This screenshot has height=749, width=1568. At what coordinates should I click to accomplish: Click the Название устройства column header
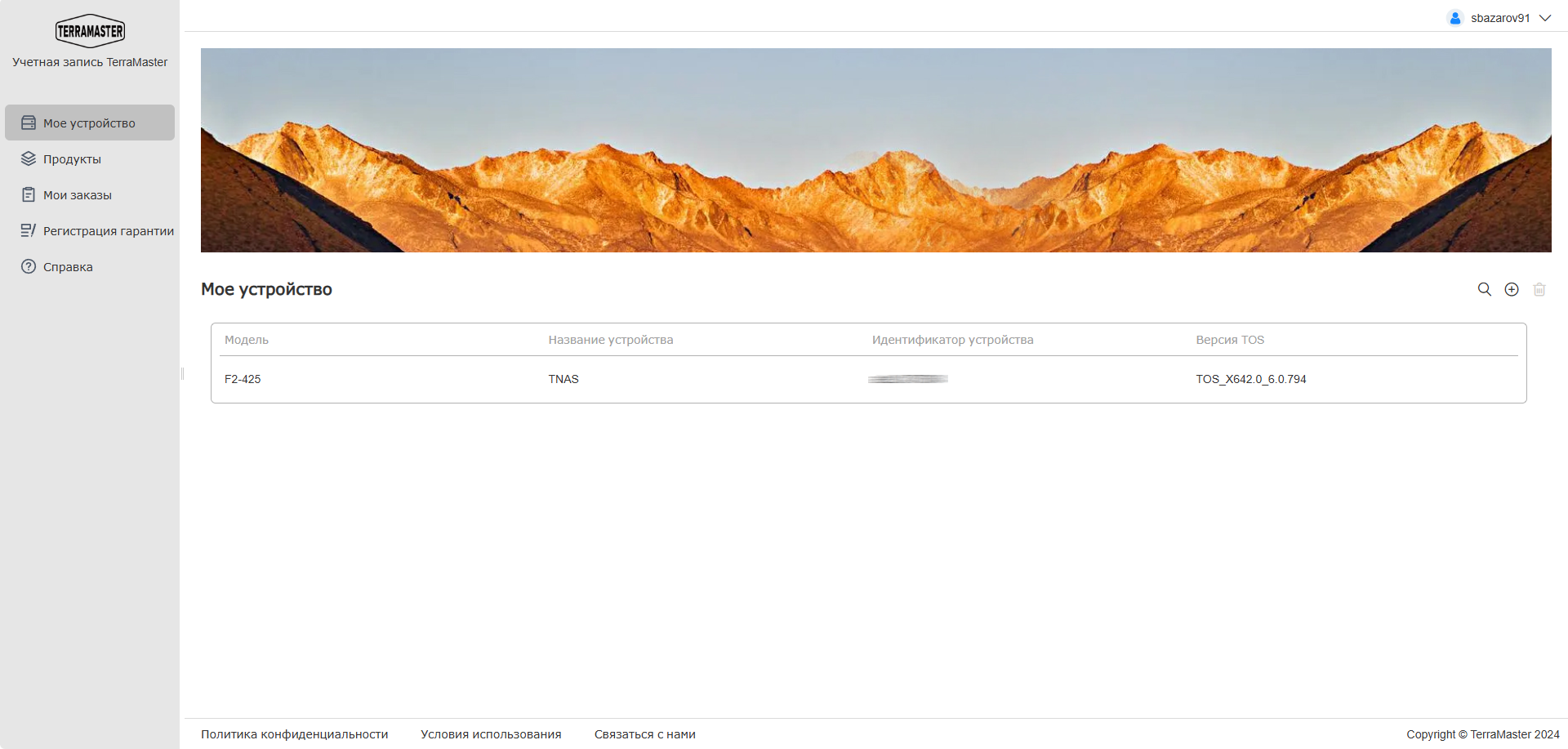(x=611, y=340)
